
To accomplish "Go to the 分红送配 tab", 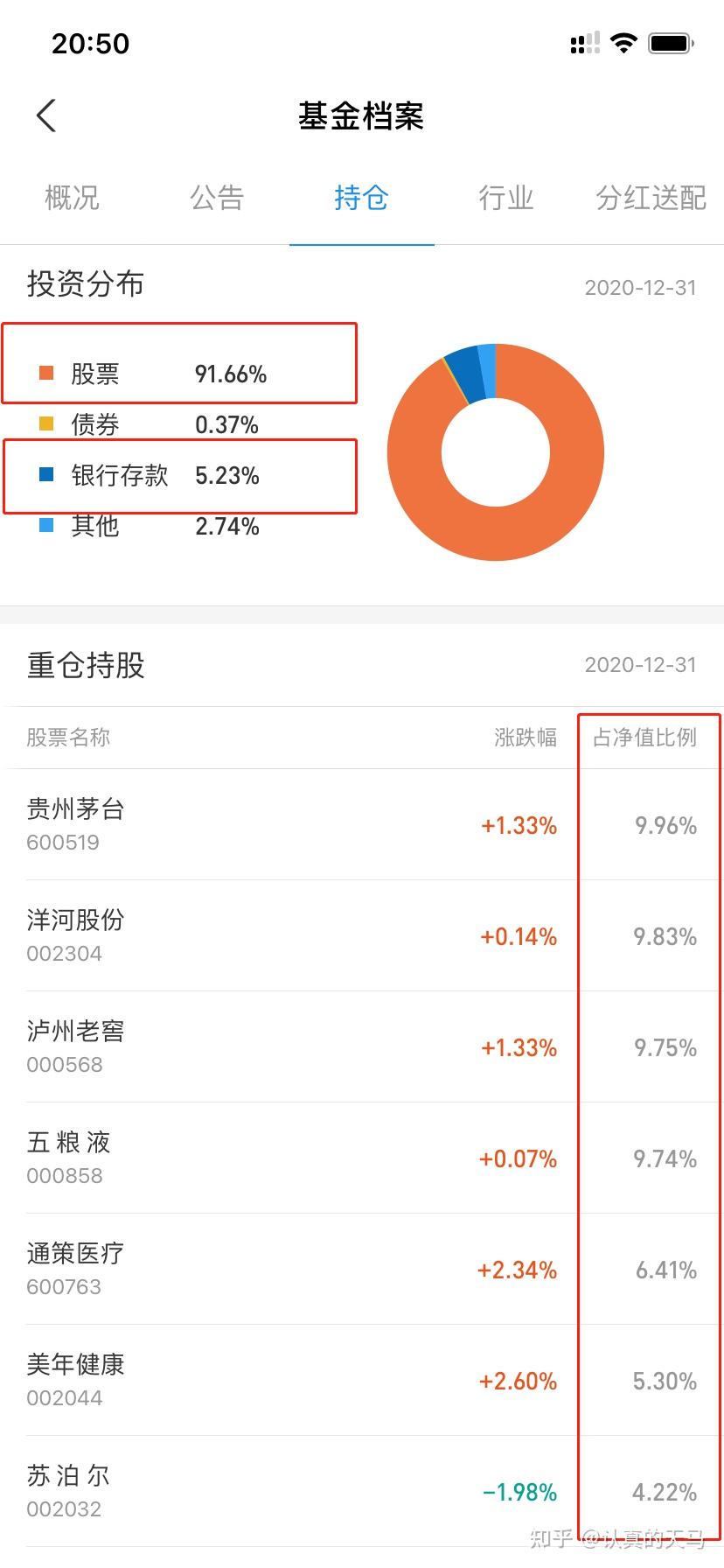I will [651, 199].
